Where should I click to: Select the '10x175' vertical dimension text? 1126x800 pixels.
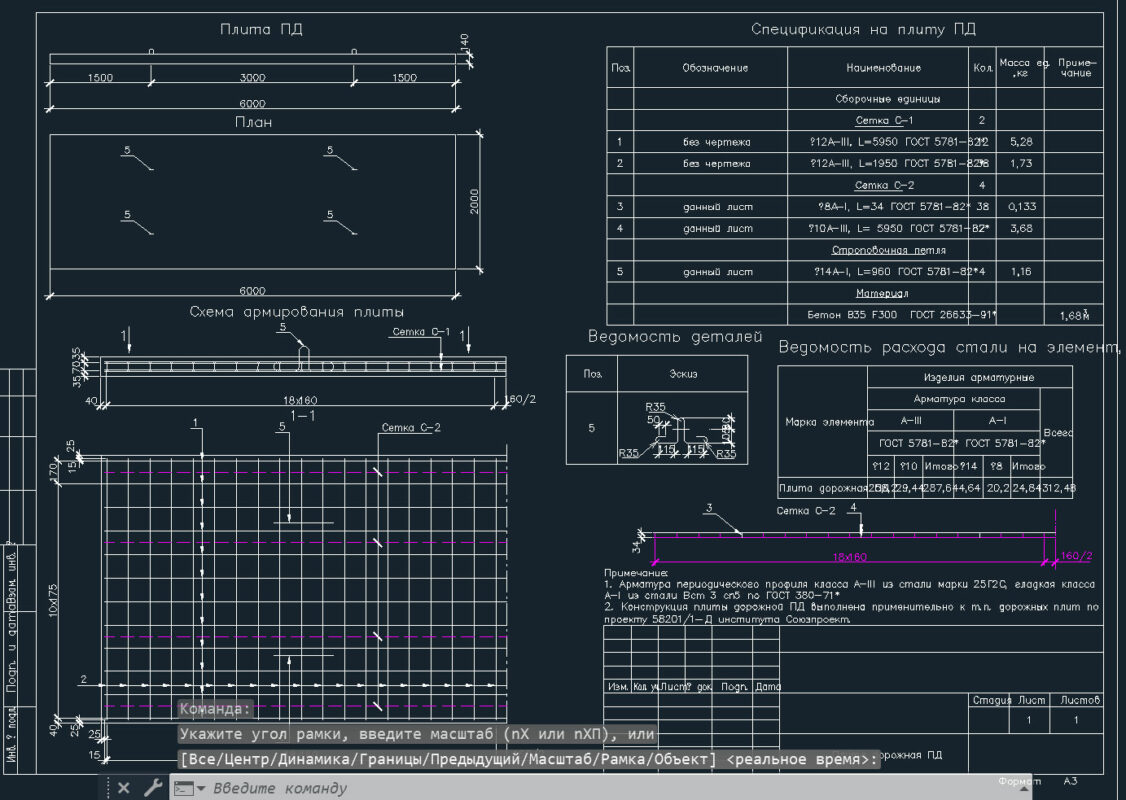point(54,600)
